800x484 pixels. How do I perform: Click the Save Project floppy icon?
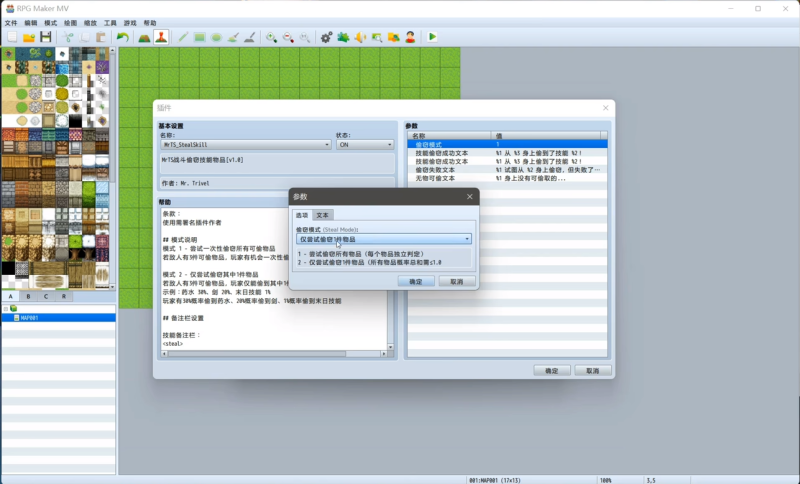click(46, 37)
